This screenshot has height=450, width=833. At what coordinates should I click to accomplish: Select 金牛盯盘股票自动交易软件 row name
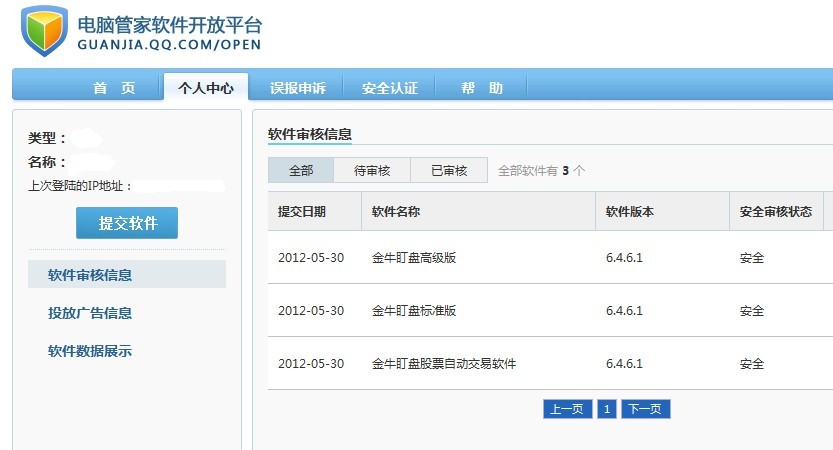[444, 364]
